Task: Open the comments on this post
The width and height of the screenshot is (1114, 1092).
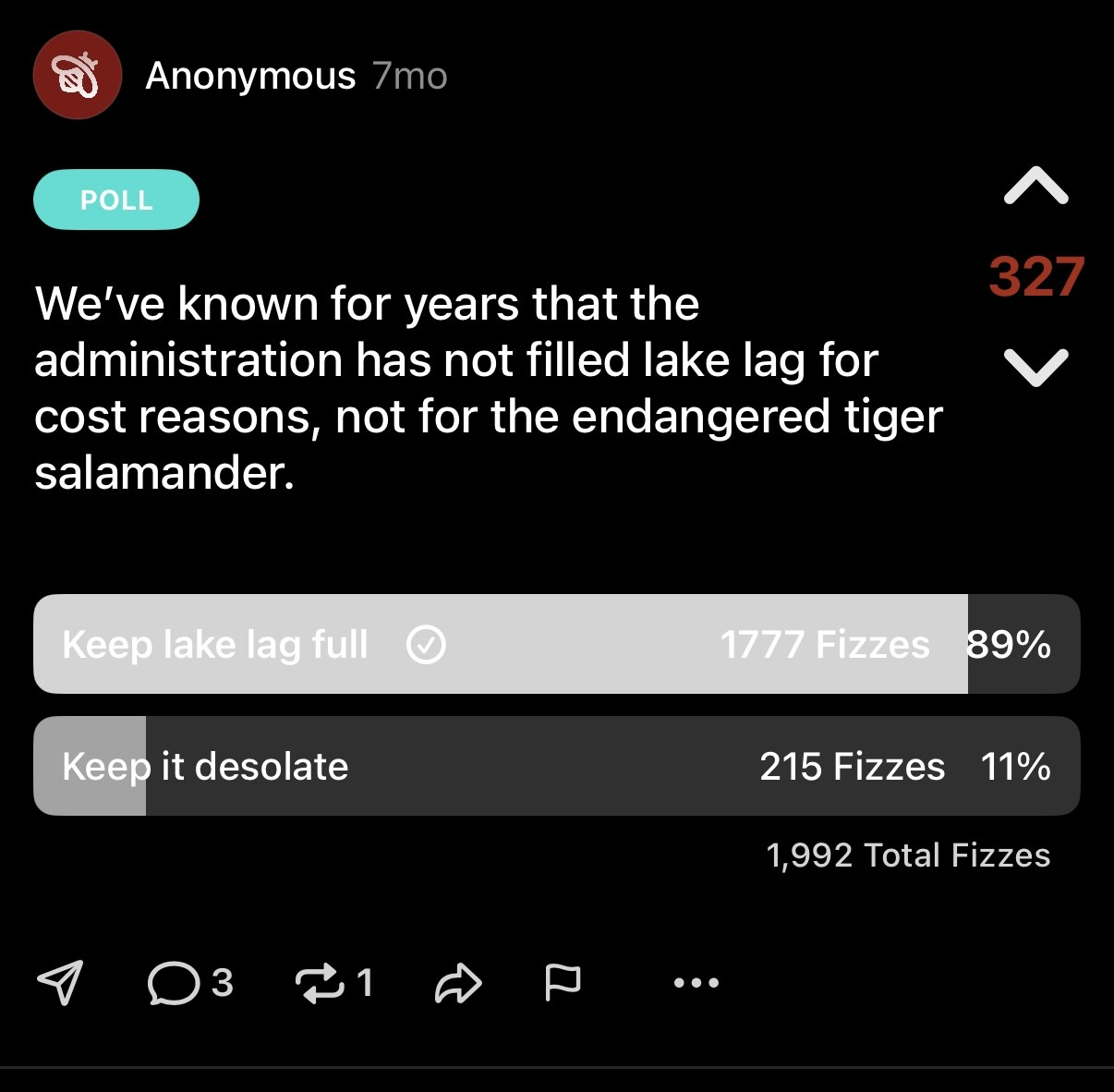Action: tap(176, 982)
